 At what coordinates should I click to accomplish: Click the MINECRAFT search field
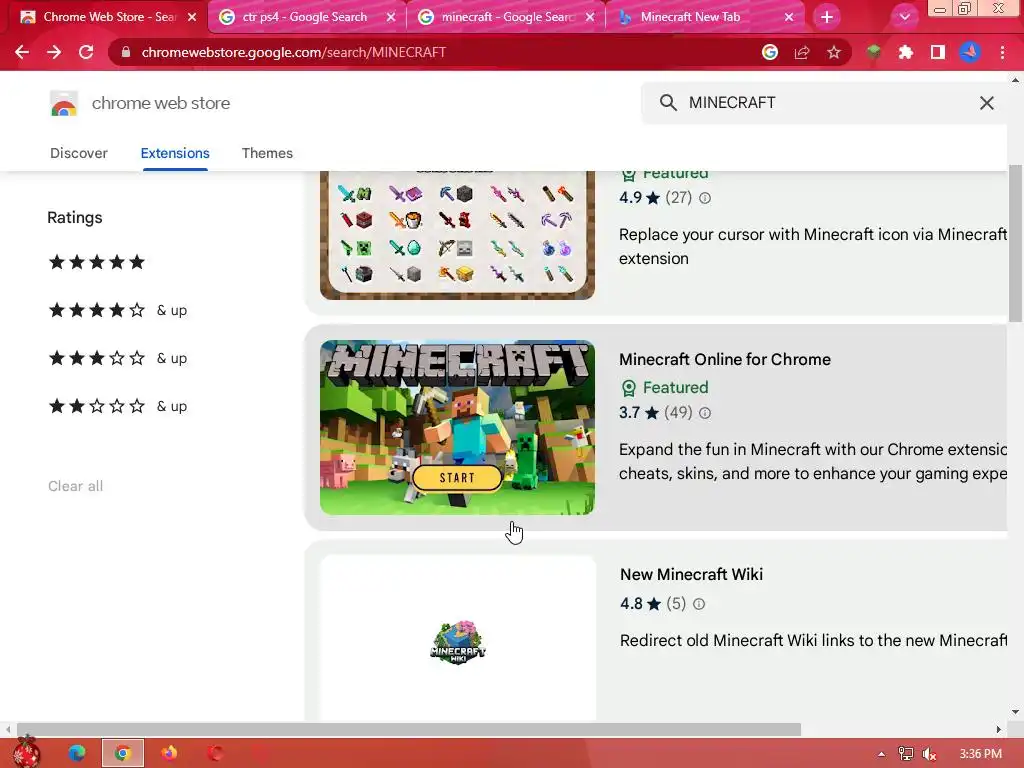point(824,103)
